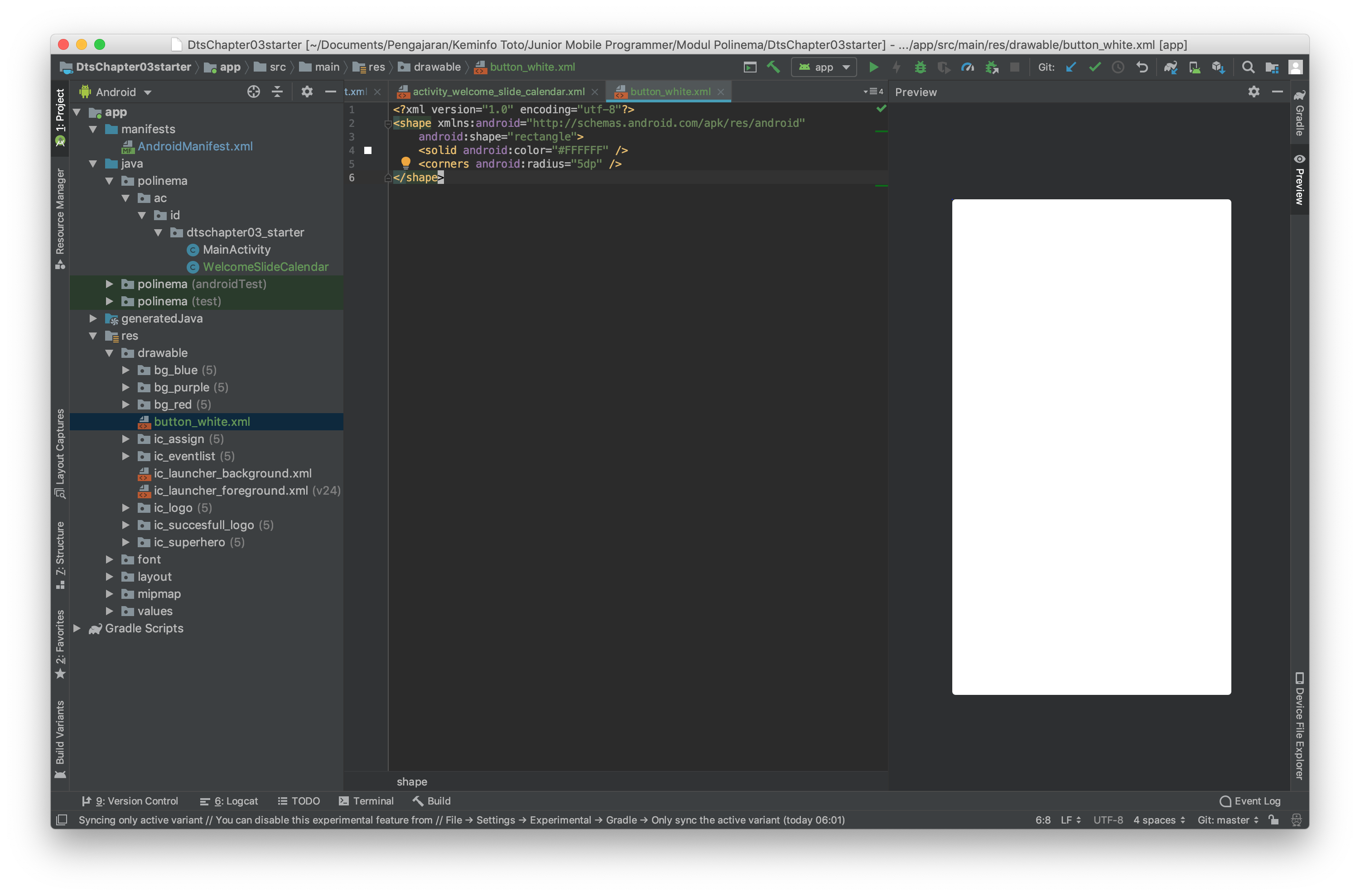
Task: Open the Android profiler icon
Action: tap(967, 67)
